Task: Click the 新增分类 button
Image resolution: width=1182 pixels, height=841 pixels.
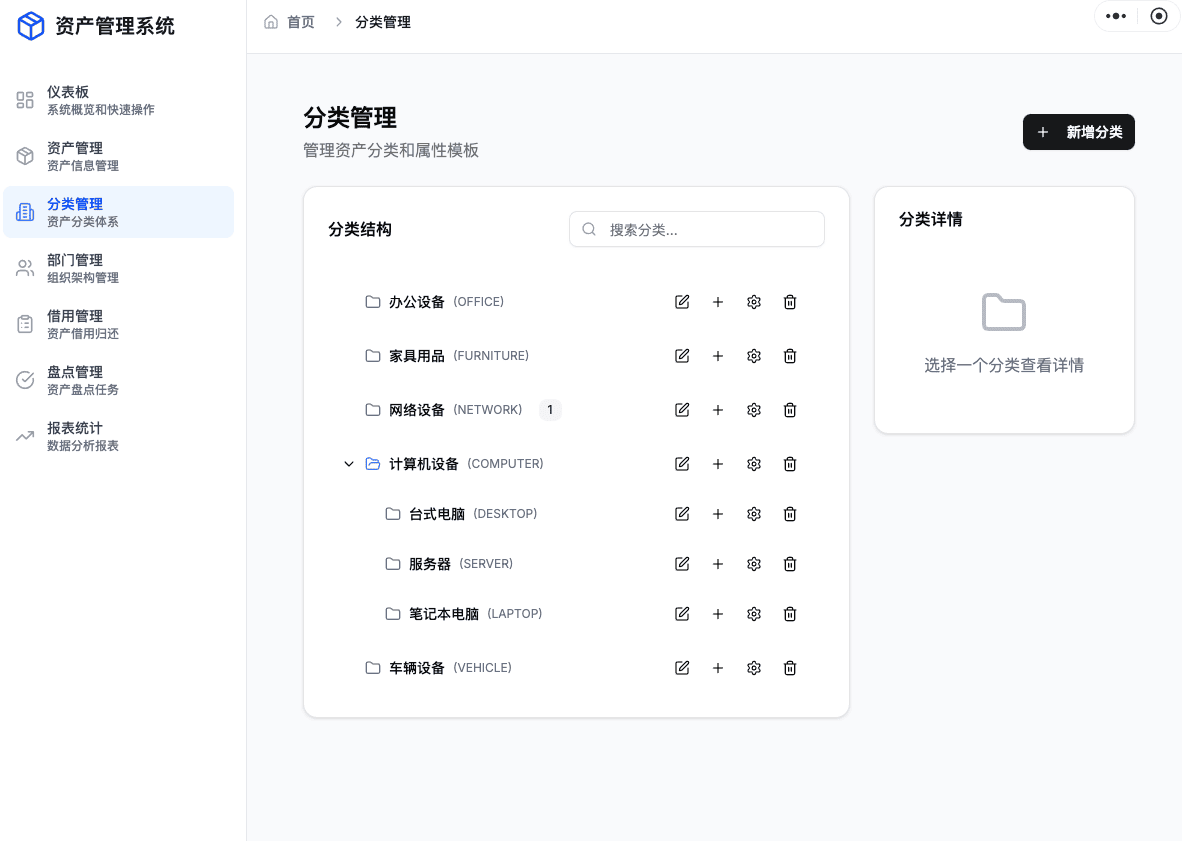Action: [x=1078, y=133]
